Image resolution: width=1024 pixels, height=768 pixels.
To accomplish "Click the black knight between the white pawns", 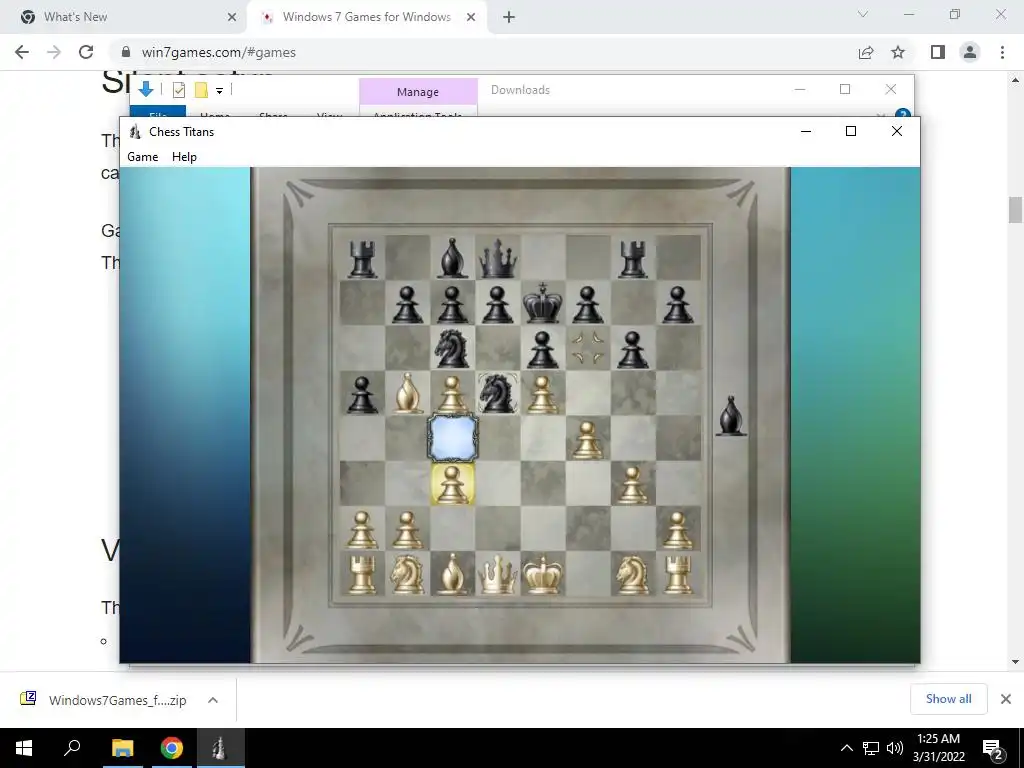I will click(498, 392).
